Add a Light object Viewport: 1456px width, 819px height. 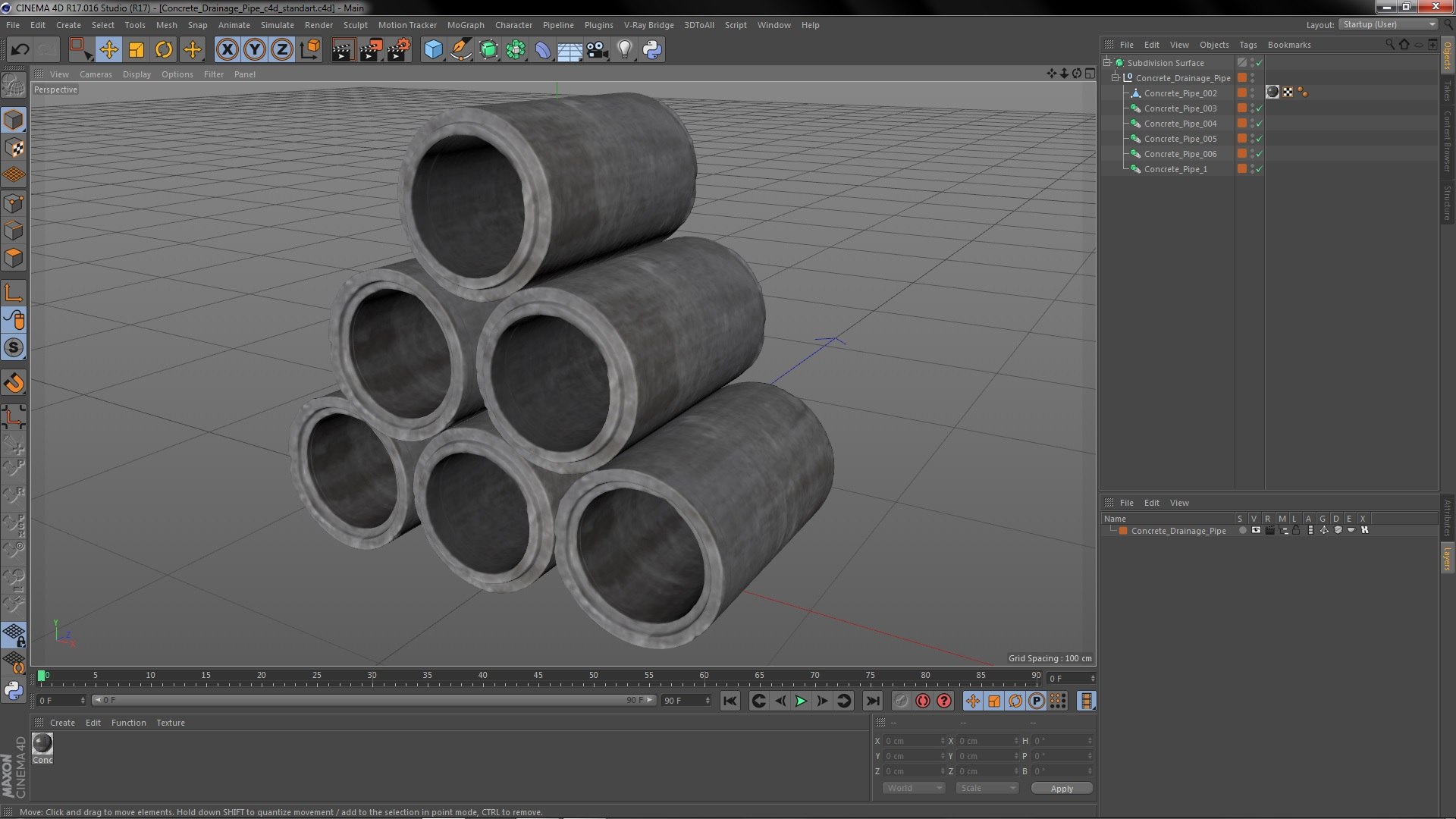[x=624, y=50]
